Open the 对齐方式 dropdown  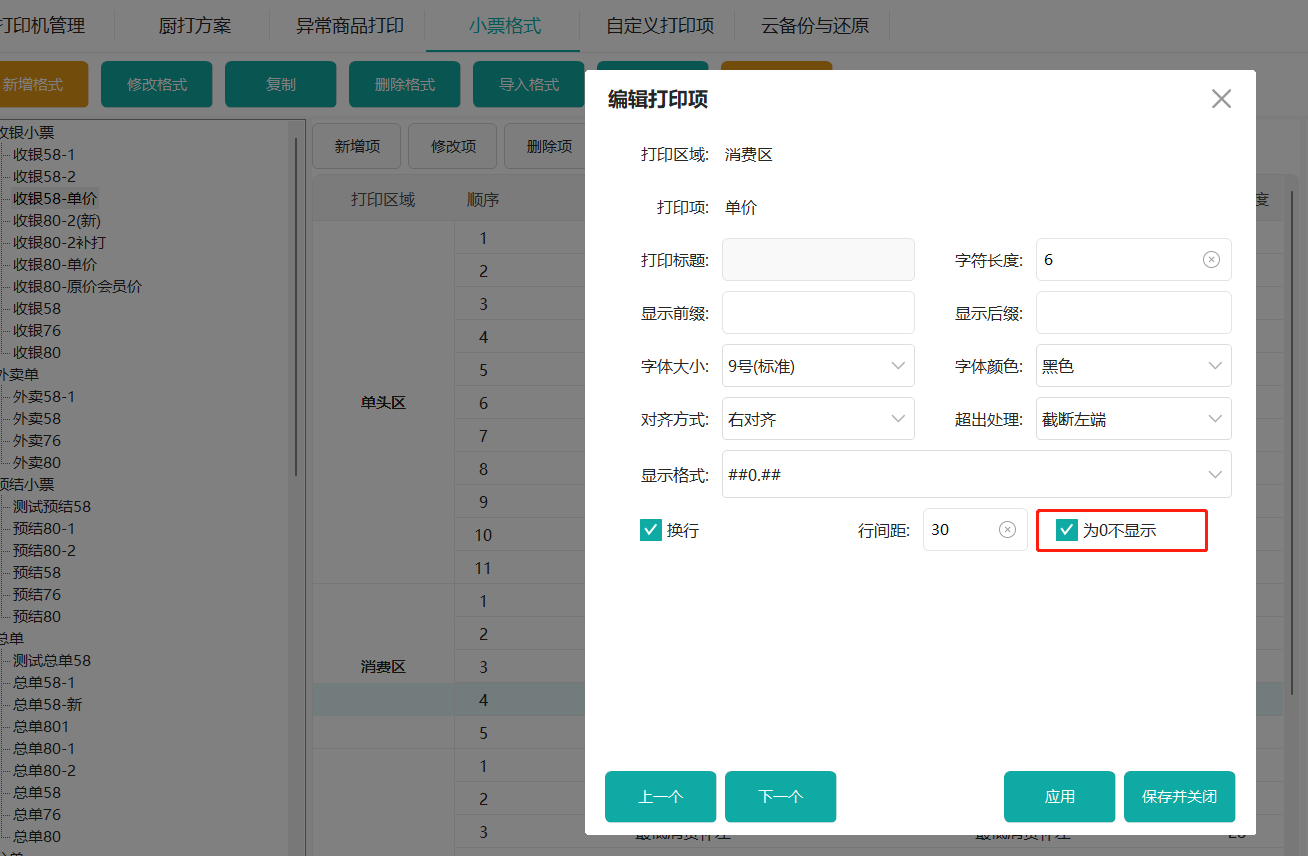pos(818,419)
